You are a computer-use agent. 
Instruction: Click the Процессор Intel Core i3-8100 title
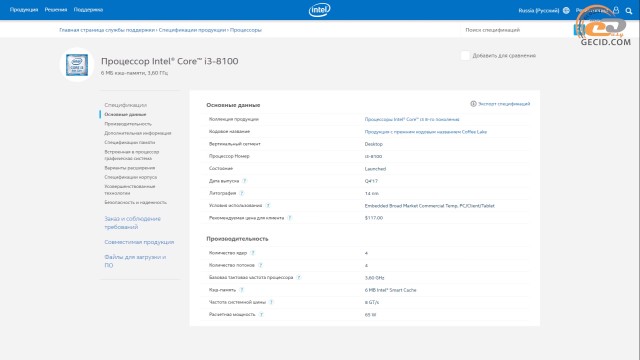(169, 61)
